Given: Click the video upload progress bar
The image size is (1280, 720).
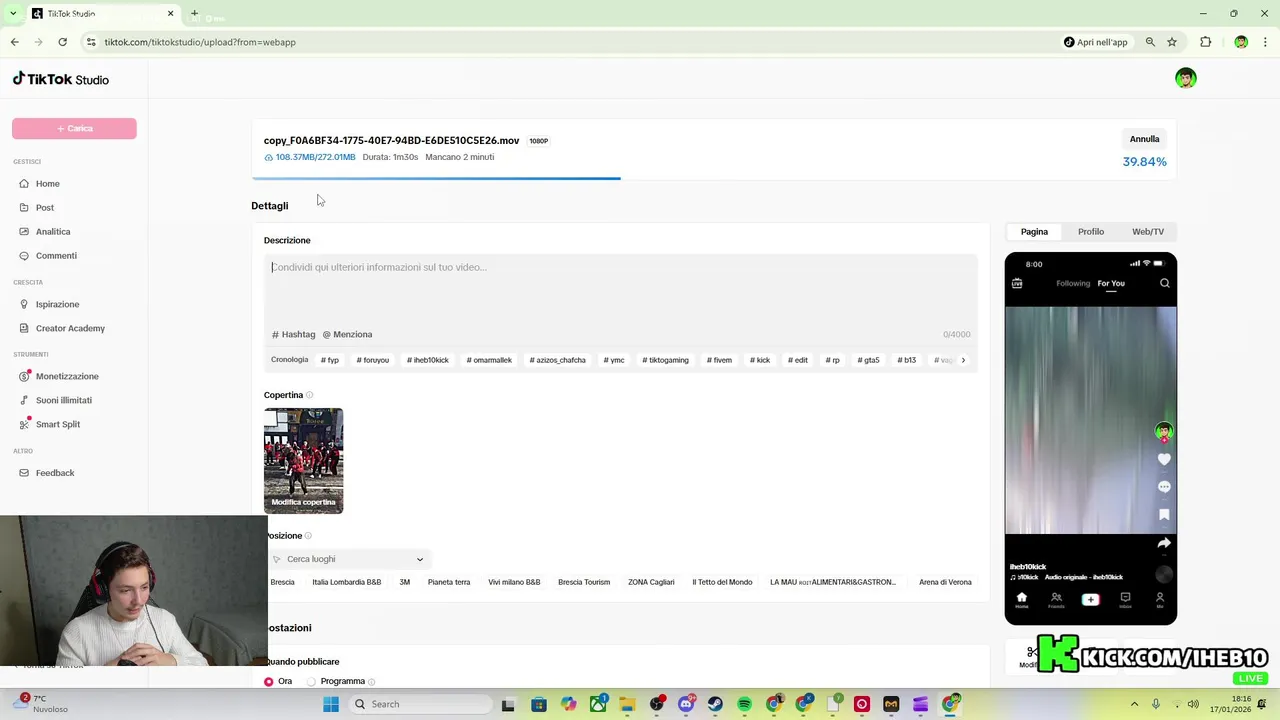Looking at the screenshot, I should tap(714, 178).
